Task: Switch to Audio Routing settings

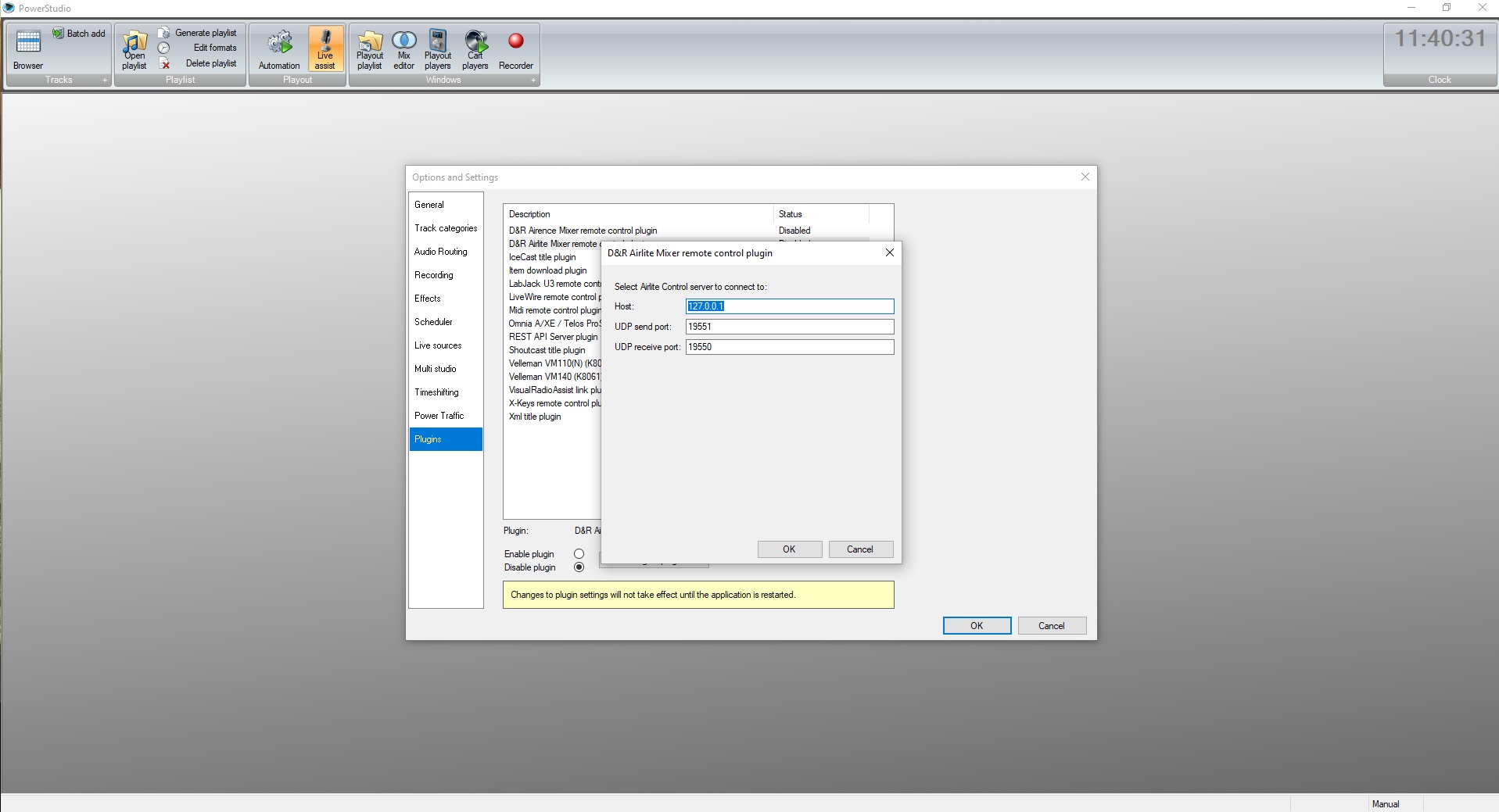Action: [441, 252]
